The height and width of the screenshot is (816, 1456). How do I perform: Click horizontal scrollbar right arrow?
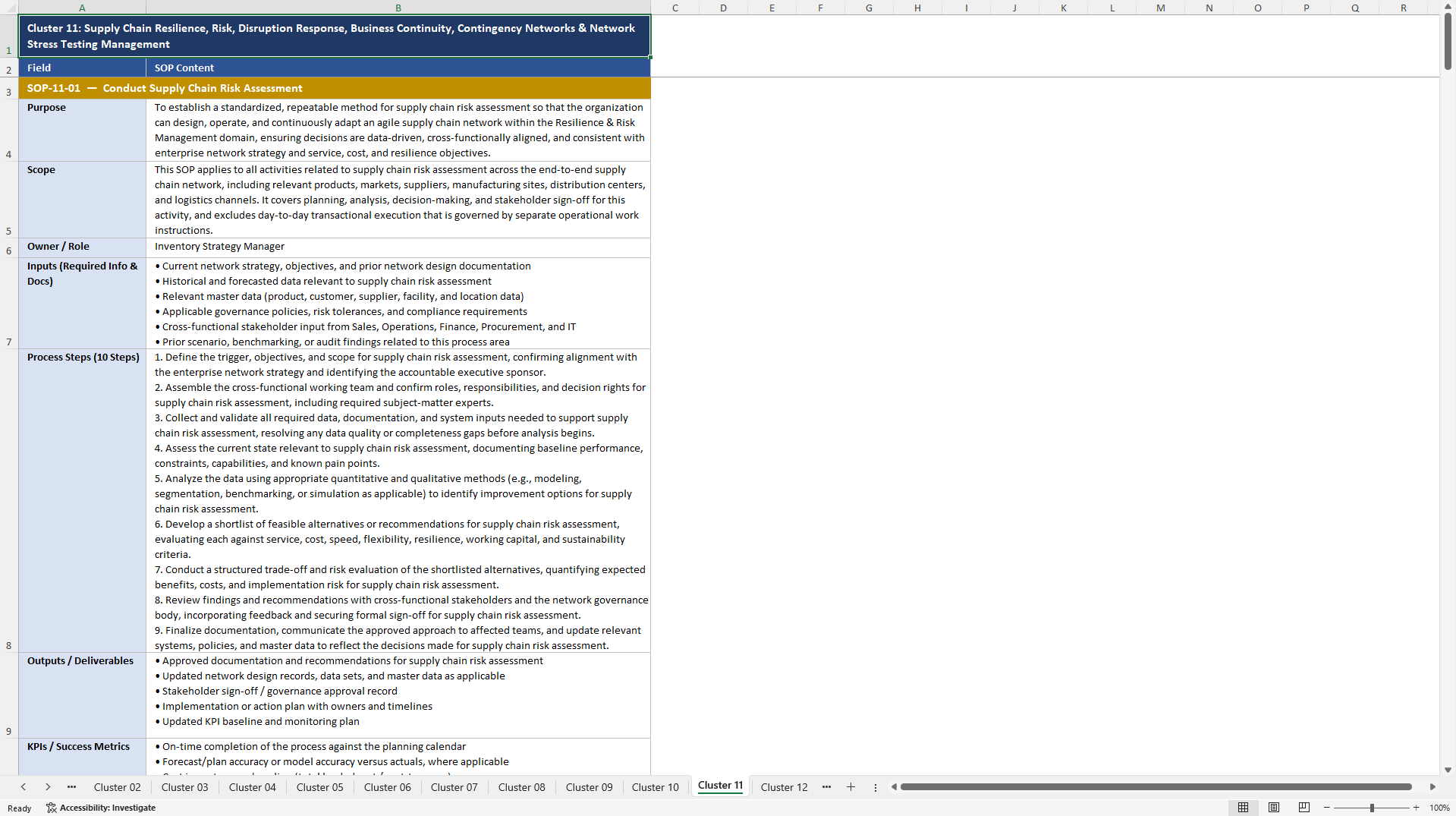1432,787
